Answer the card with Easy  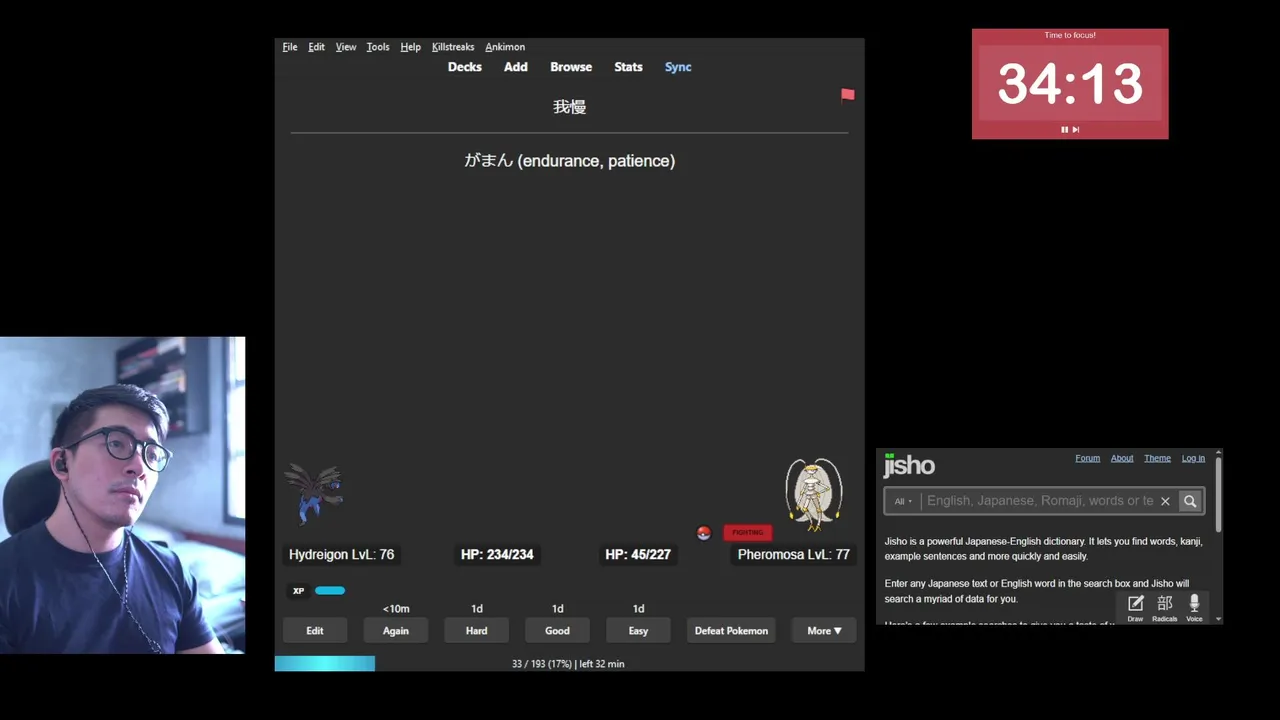[639, 631]
